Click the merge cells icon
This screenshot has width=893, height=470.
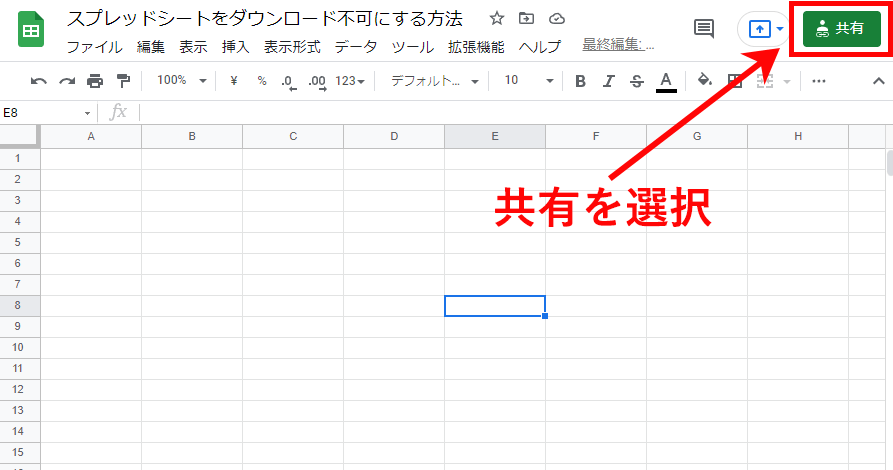[x=765, y=81]
